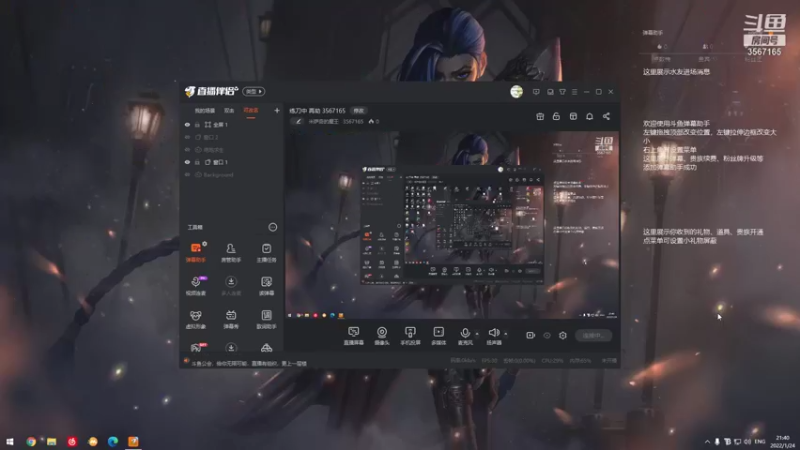The height and width of the screenshot is (450, 800).
Task: Click the share icon above preview
Action: click(606, 116)
